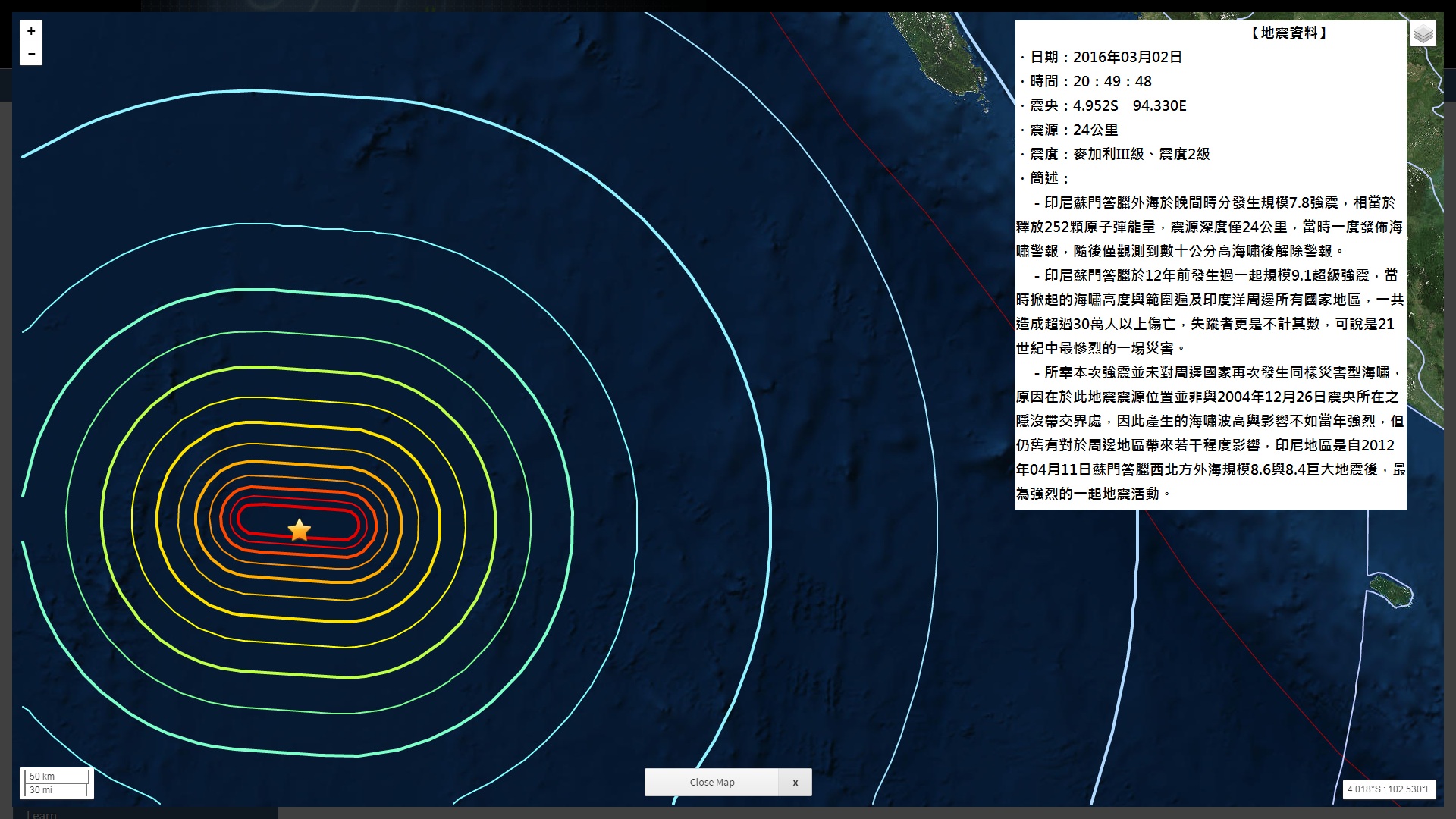
Task: Click the Learn link at bottom left
Action: pyautogui.click(x=42, y=814)
